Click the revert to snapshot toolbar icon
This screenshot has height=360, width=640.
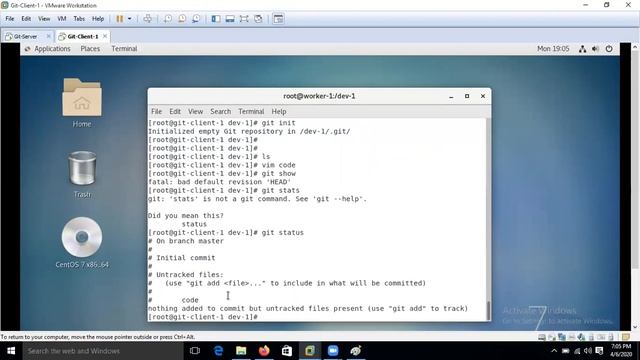[x=182, y=19]
